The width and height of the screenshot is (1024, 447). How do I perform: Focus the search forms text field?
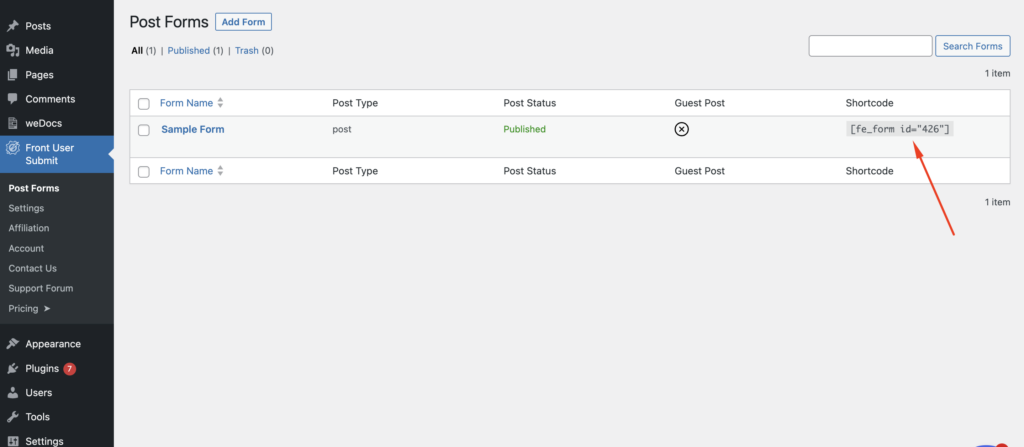click(x=870, y=46)
